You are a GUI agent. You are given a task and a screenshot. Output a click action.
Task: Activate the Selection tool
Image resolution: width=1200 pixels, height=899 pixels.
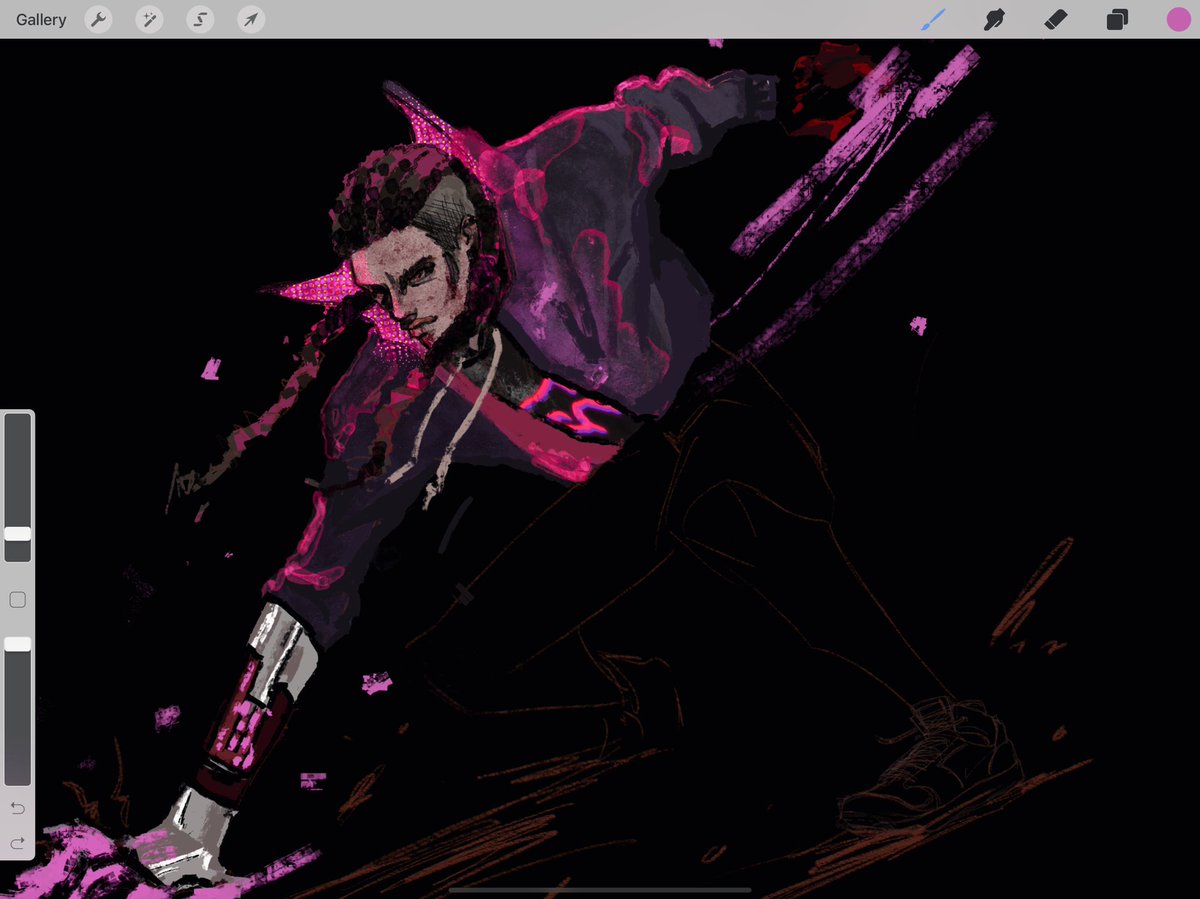(x=200, y=19)
